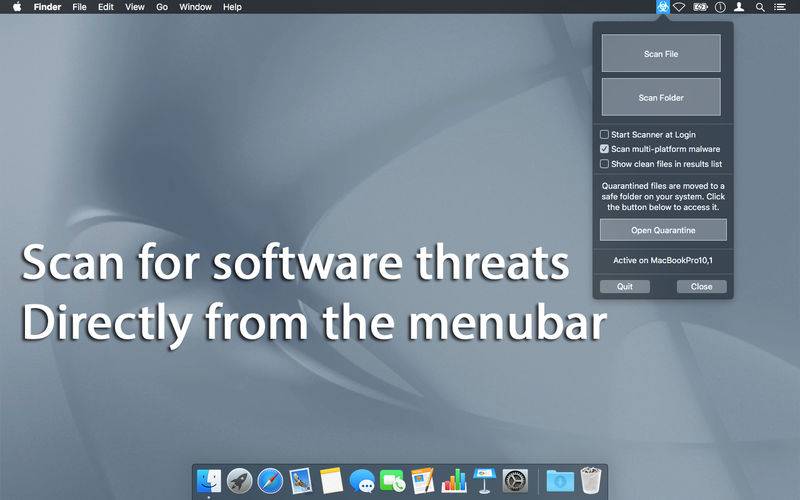Image resolution: width=800 pixels, height=500 pixels.
Task: Open Spotlight search magnifier
Action: click(x=760, y=7)
